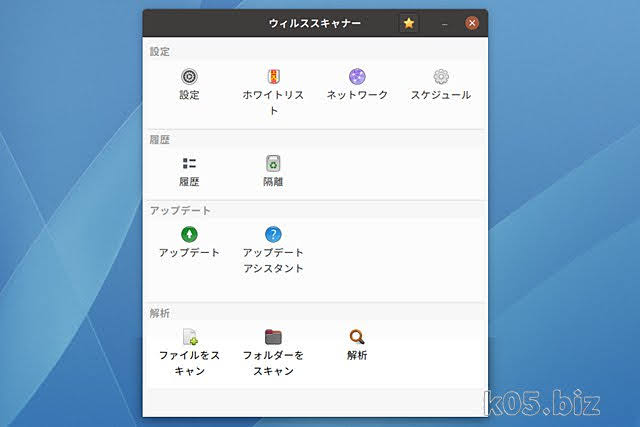Open the 解析 magnifier icon

[357, 337]
